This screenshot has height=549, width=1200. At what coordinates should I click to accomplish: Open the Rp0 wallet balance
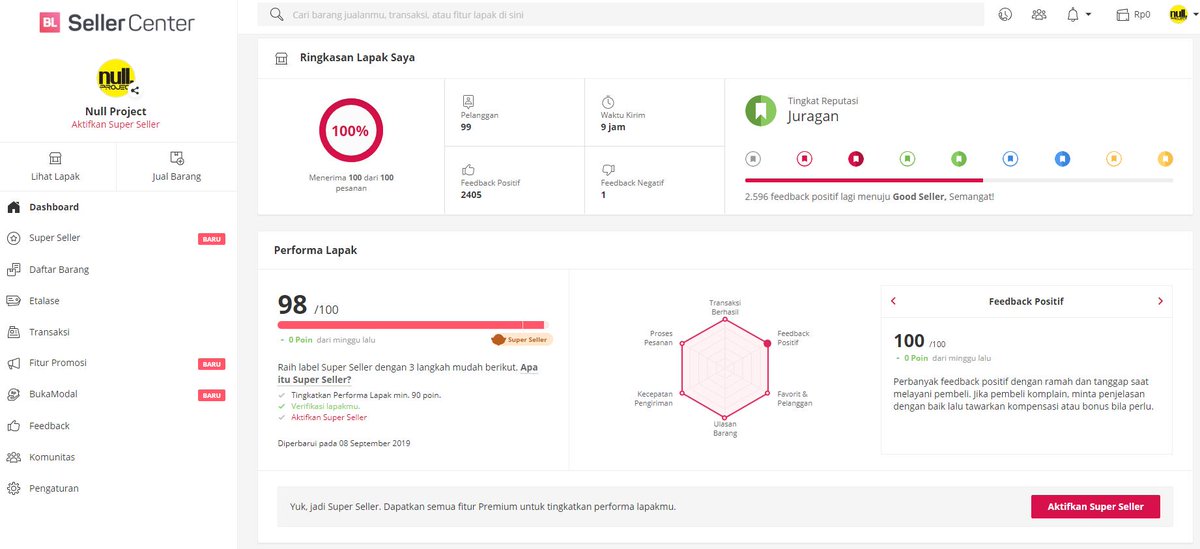tap(1133, 15)
